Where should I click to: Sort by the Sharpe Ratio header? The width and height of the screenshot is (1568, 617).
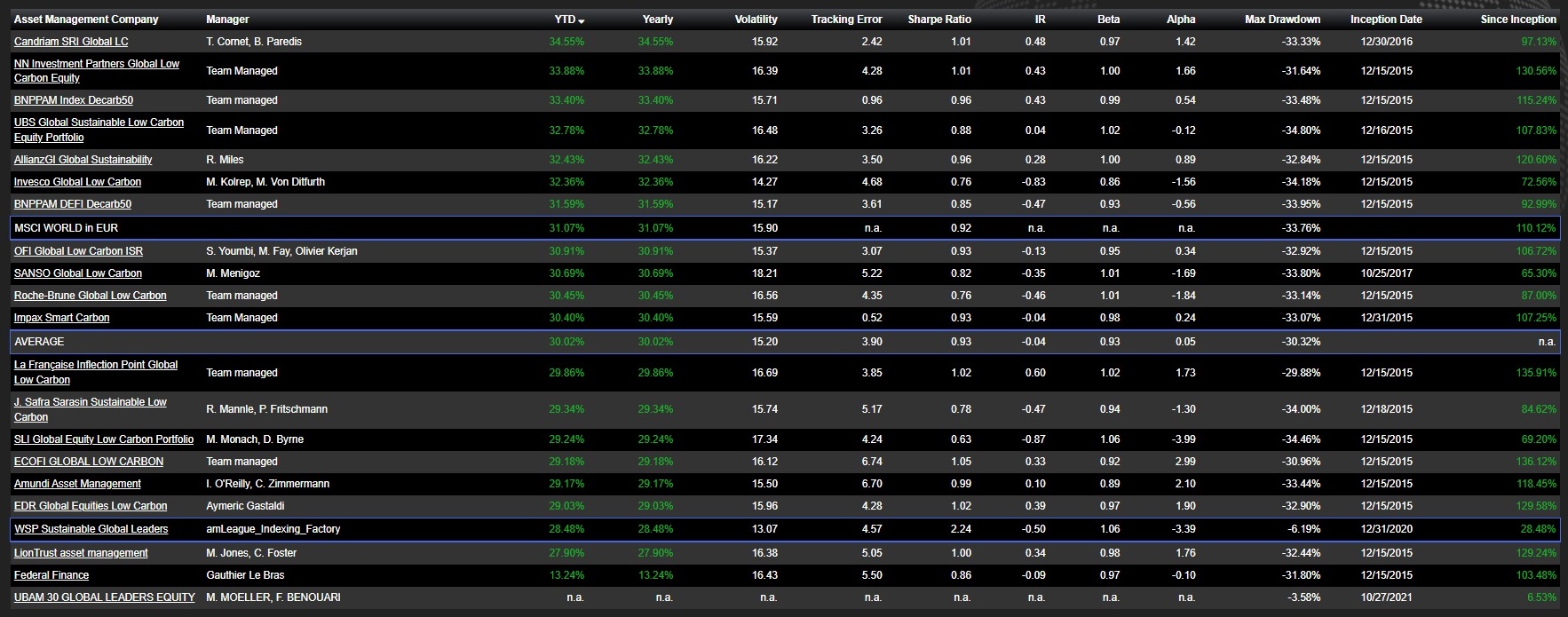pos(939,20)
